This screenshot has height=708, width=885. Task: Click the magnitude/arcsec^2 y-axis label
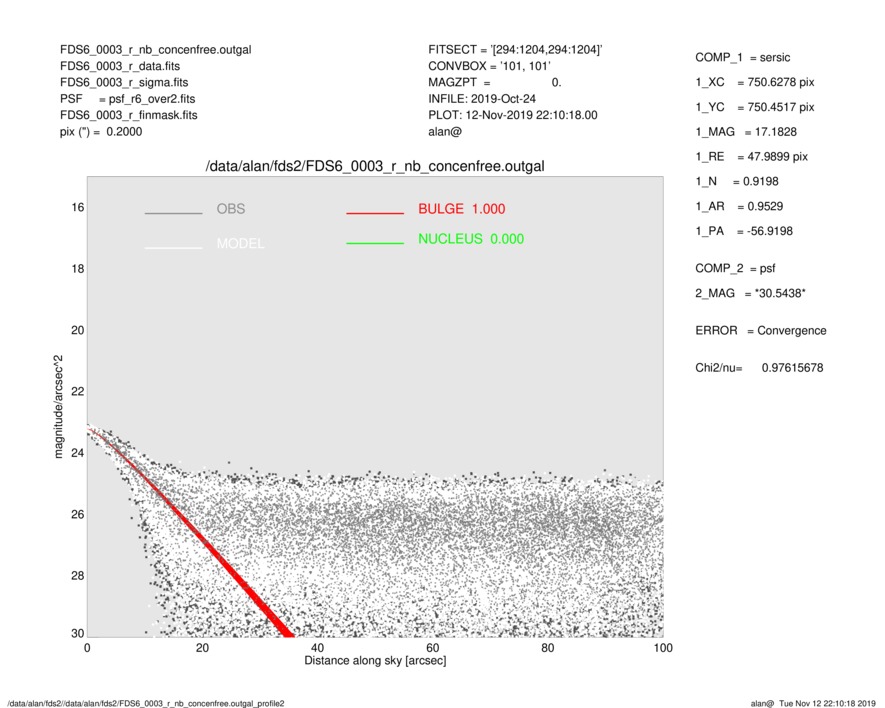coord(58,407)
